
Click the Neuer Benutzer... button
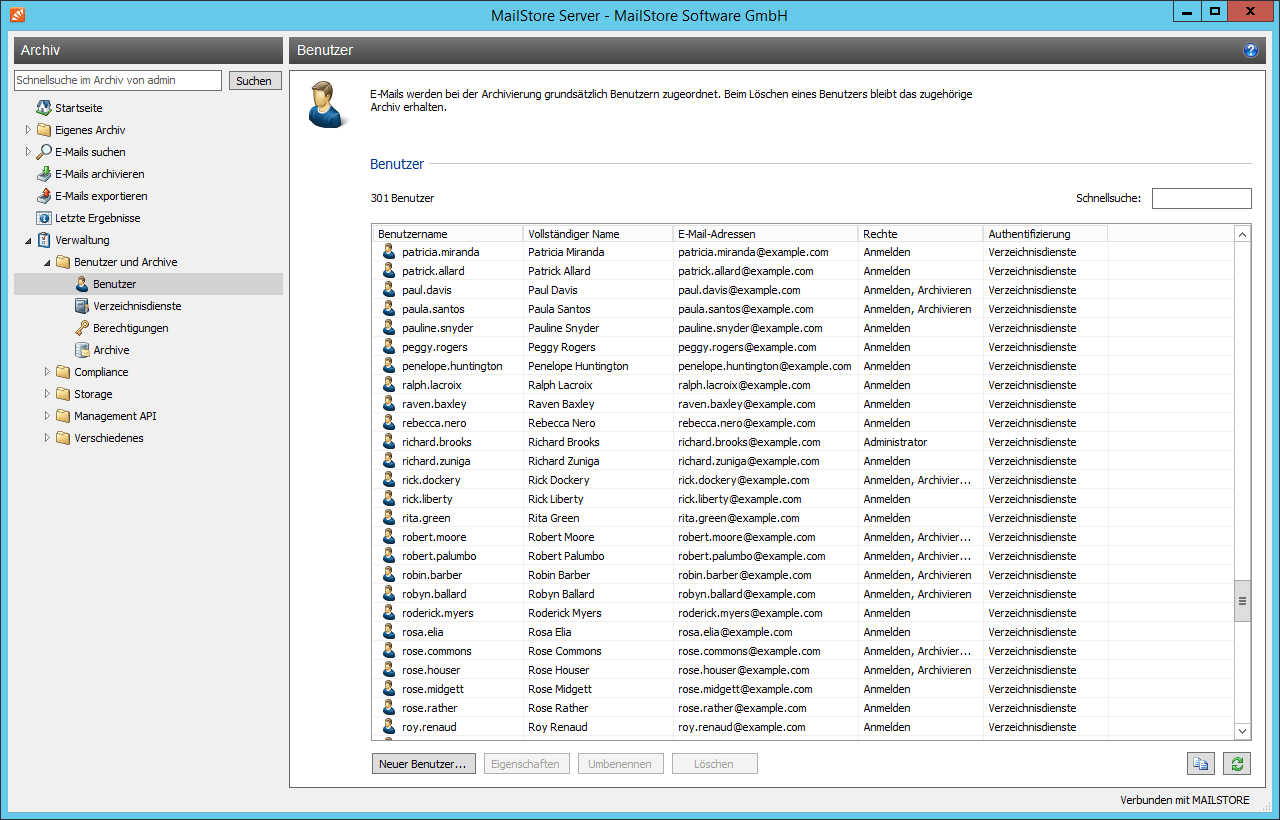pos(423,764)
